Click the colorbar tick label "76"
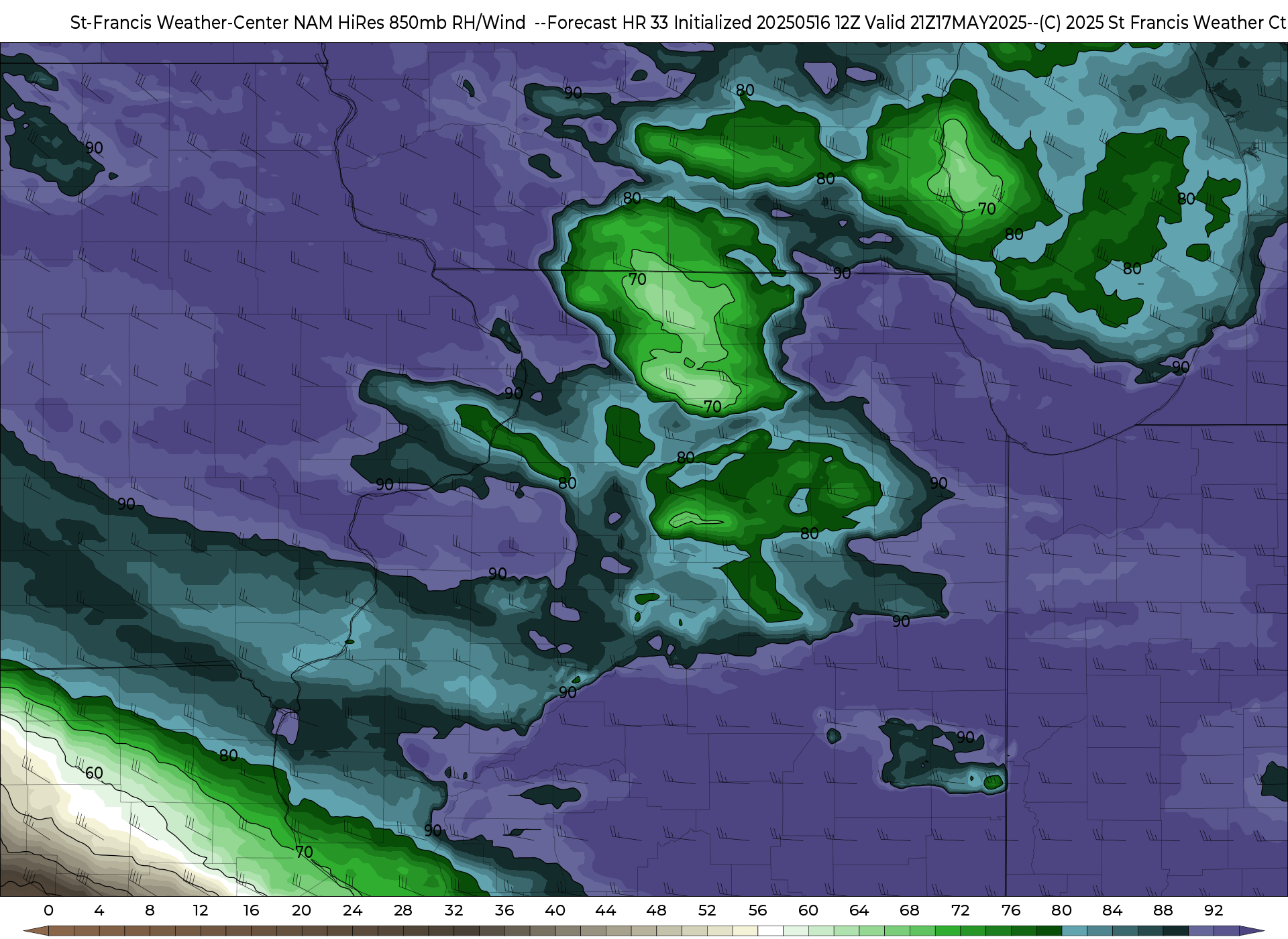 tap(1011, 911)
